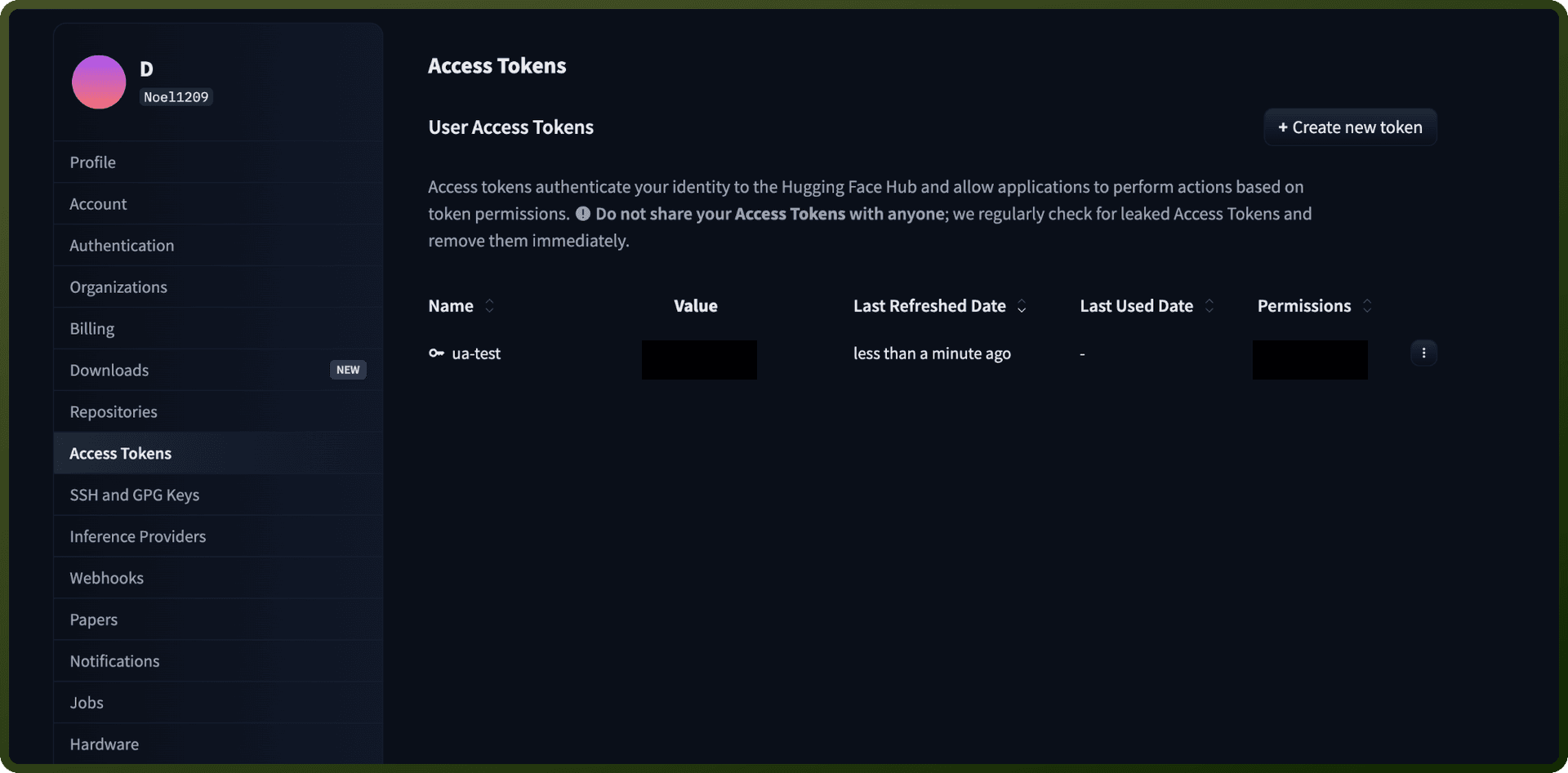The height and width of the screenshot is (773, 1568).
Task: Click the warning icon before 'Do not share'
Action: pyautogui.click(x=583, y=214)
